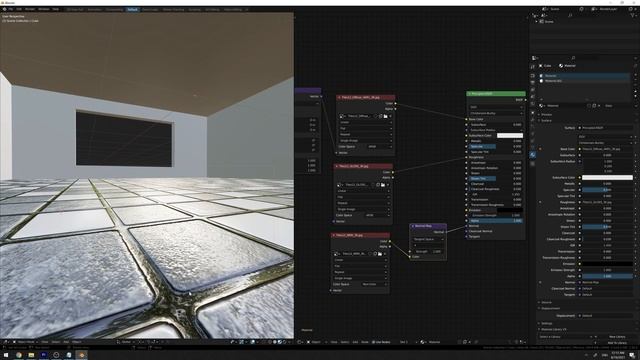Collapse the GLOSS image texture node
Image resolution: width=640 pixels, height=360 pixels.
(x=337, y=167)
